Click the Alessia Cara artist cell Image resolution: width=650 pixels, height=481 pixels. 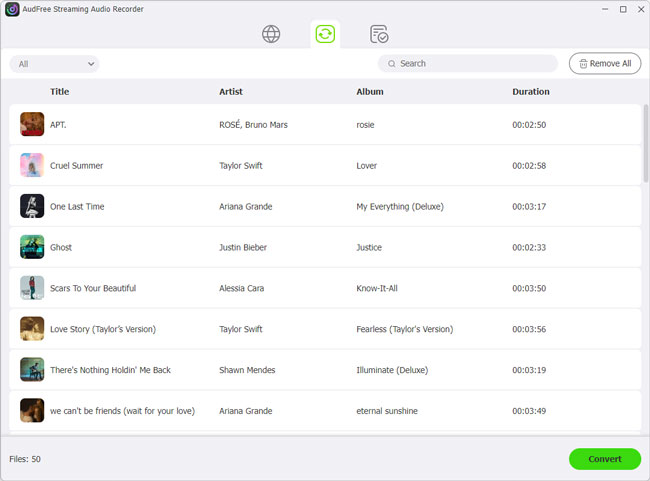(x=242, y=288)
